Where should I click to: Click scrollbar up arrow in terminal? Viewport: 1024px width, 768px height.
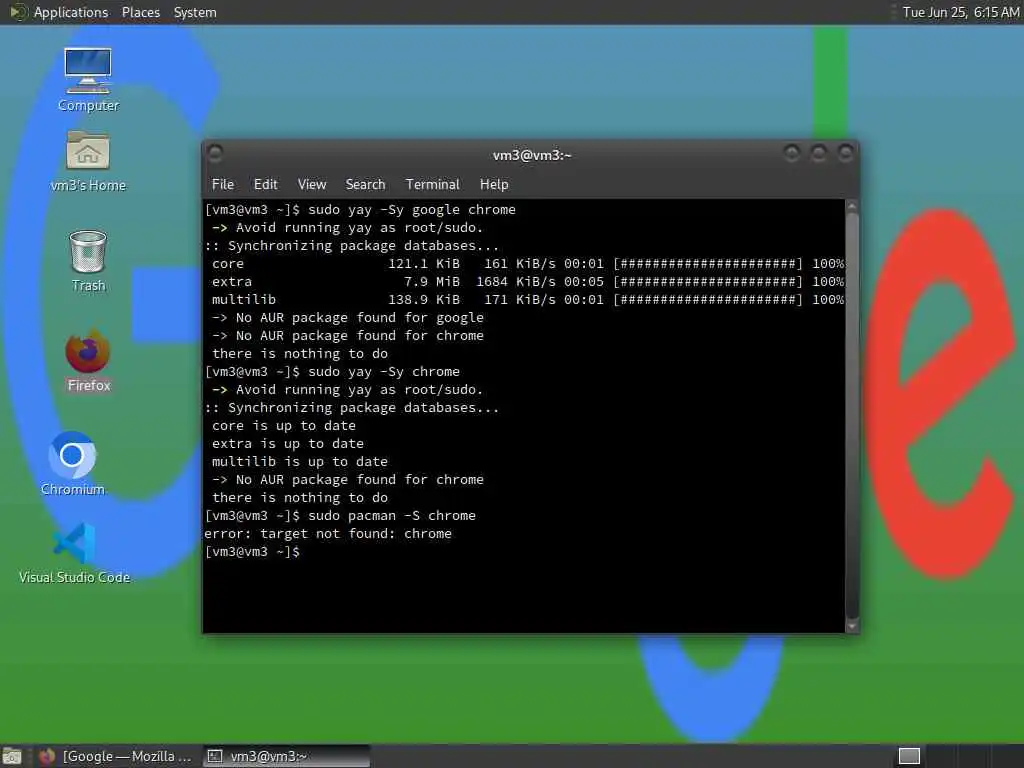(x=852, y=206)
